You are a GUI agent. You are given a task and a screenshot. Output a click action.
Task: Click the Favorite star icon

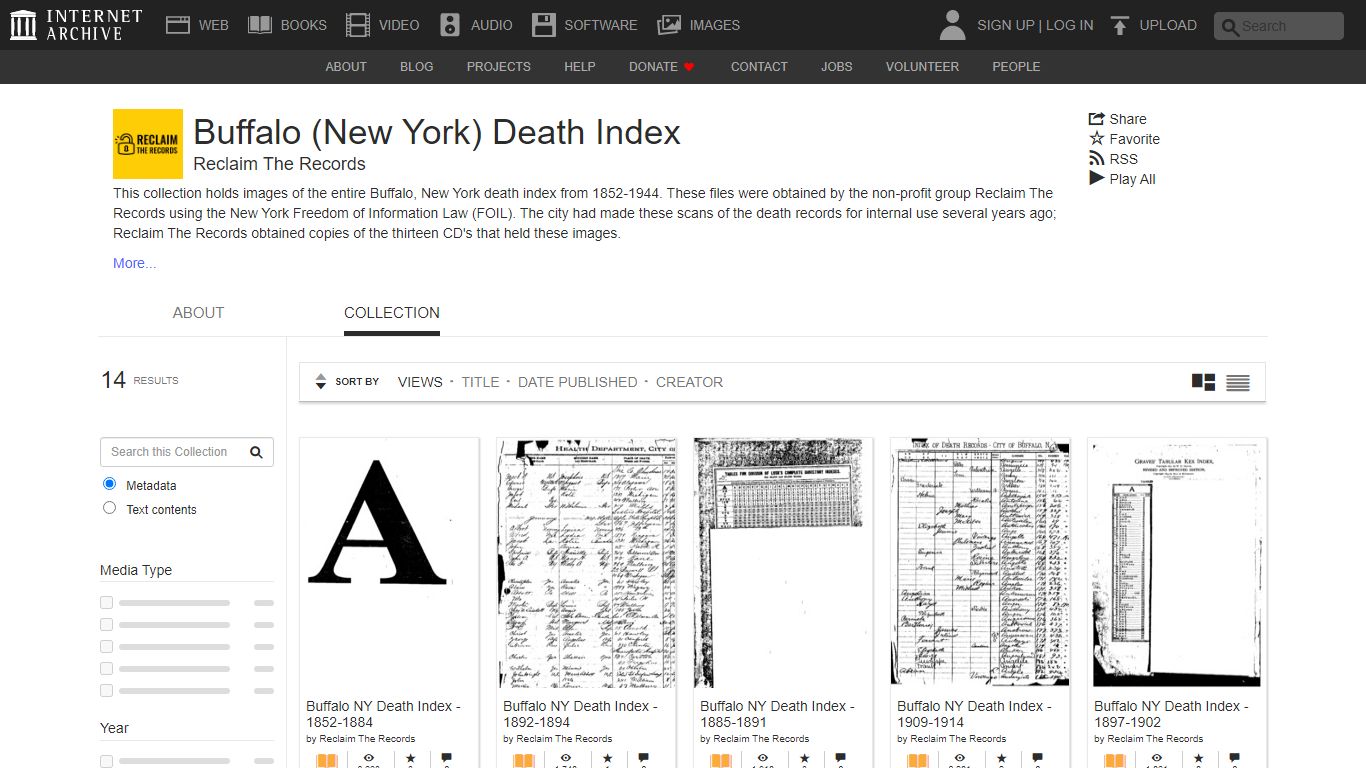click(x=1097, y=139)
